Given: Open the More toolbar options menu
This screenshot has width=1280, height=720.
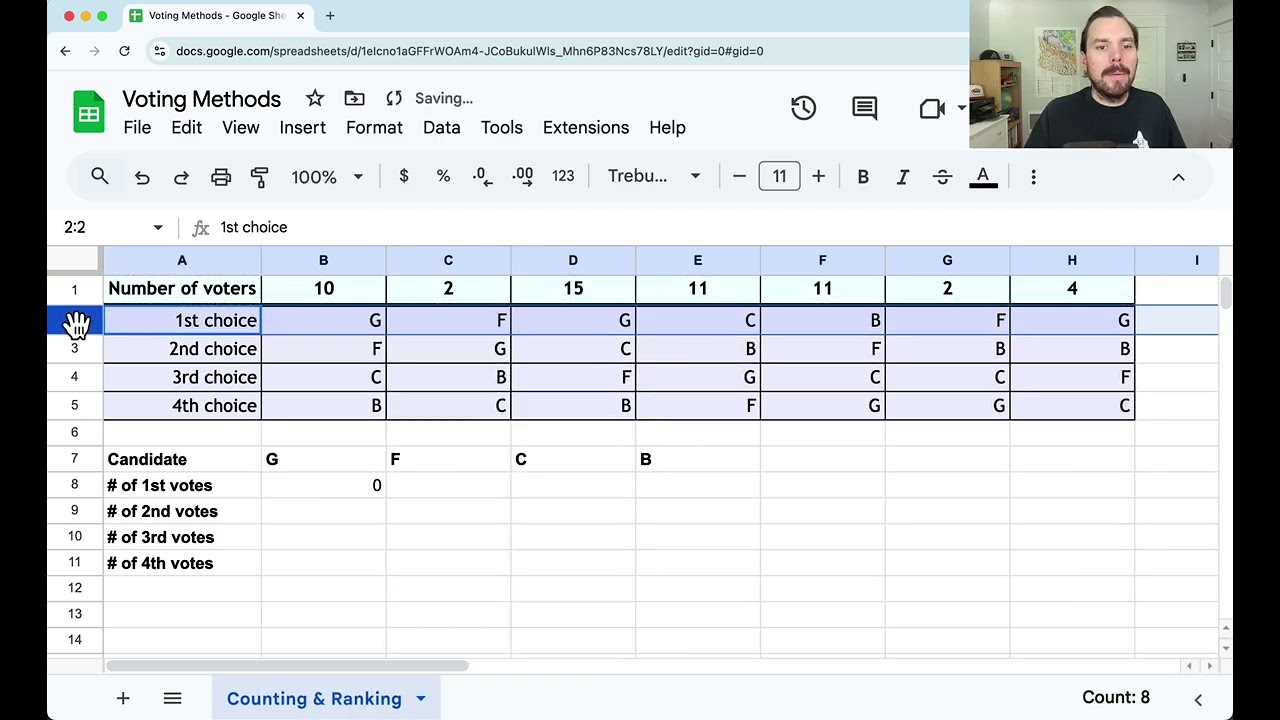Looking at the screenshot, I should (1033, 177).
